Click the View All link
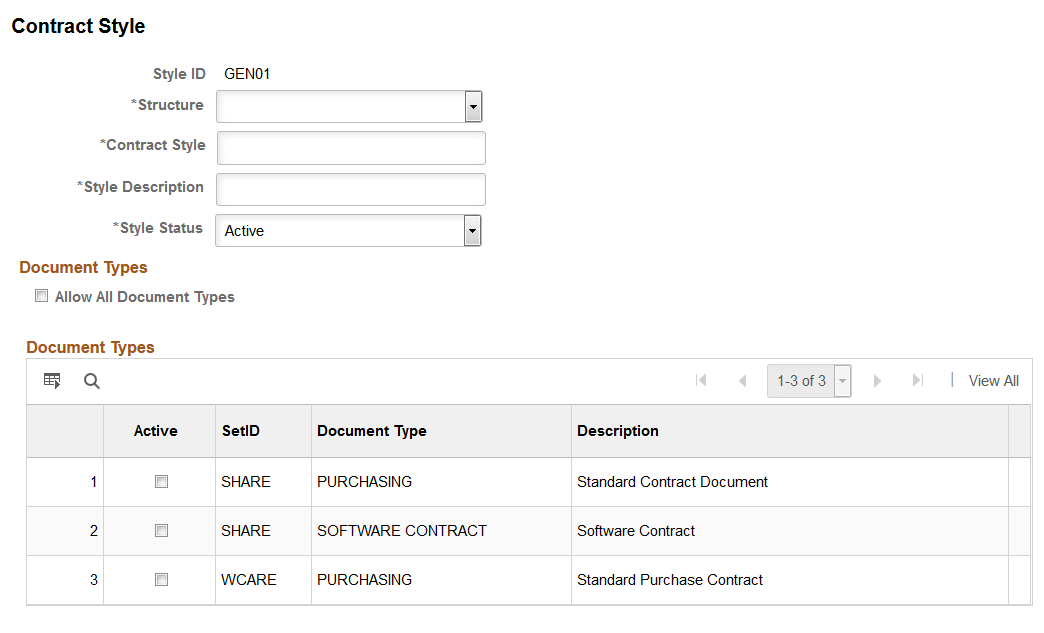The height and width of the screenshot is (633, 1044). [993, 381]
